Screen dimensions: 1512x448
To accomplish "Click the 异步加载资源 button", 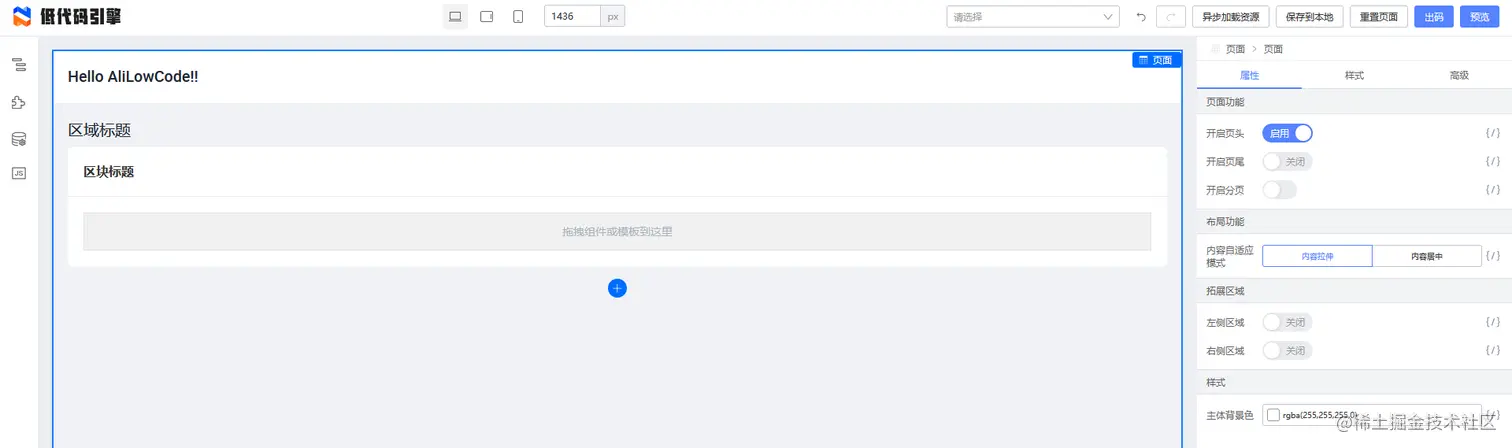I will (x=1231, y=17).
